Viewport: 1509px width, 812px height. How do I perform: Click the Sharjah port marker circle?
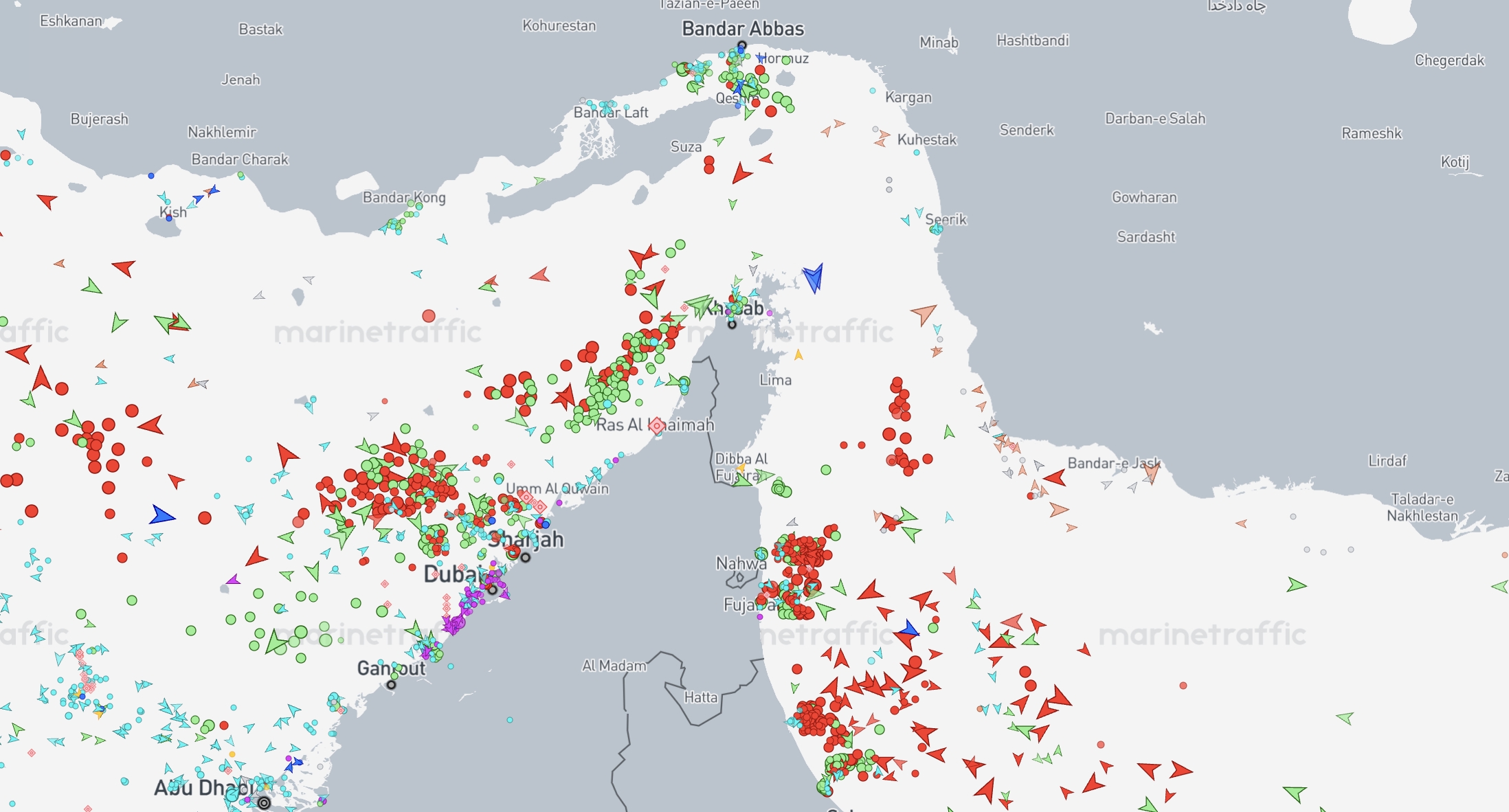tap(526, 557)
